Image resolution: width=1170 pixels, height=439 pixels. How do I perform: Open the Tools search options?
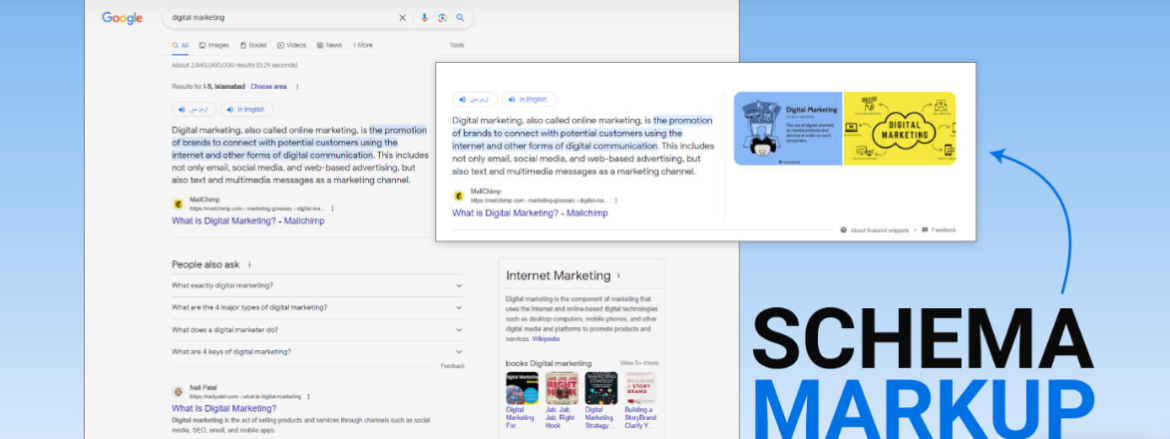pos(457,45)
